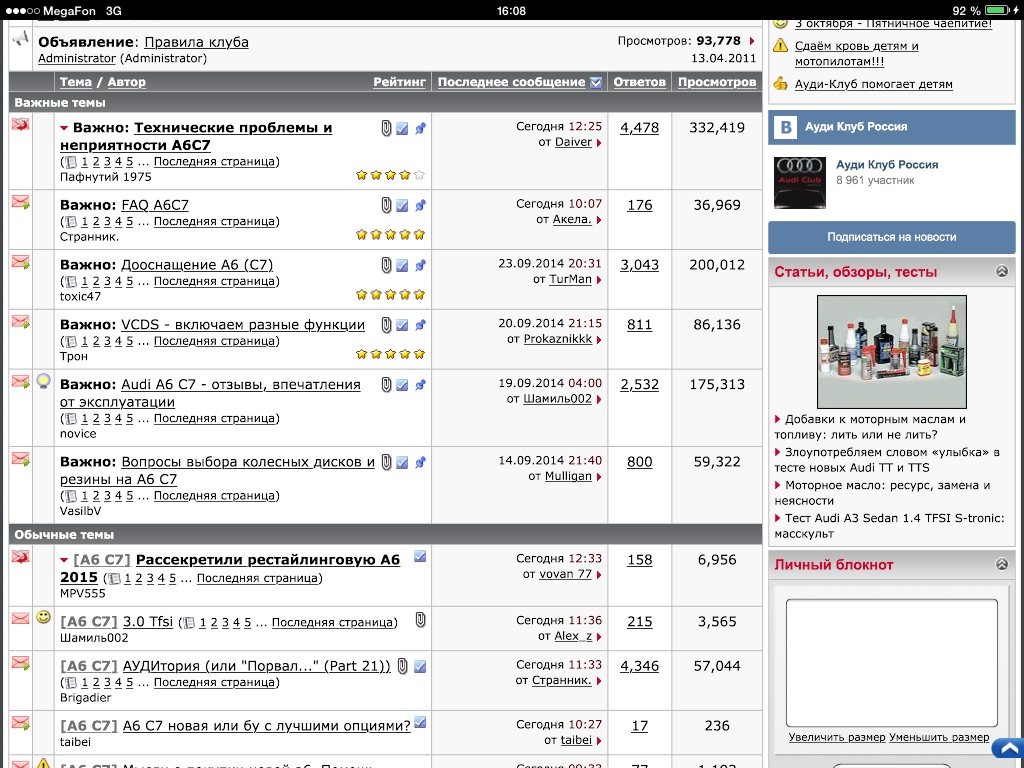1024x768 pixels.
Task: Click the battery indicator in status bar
Action: point(998,10)
